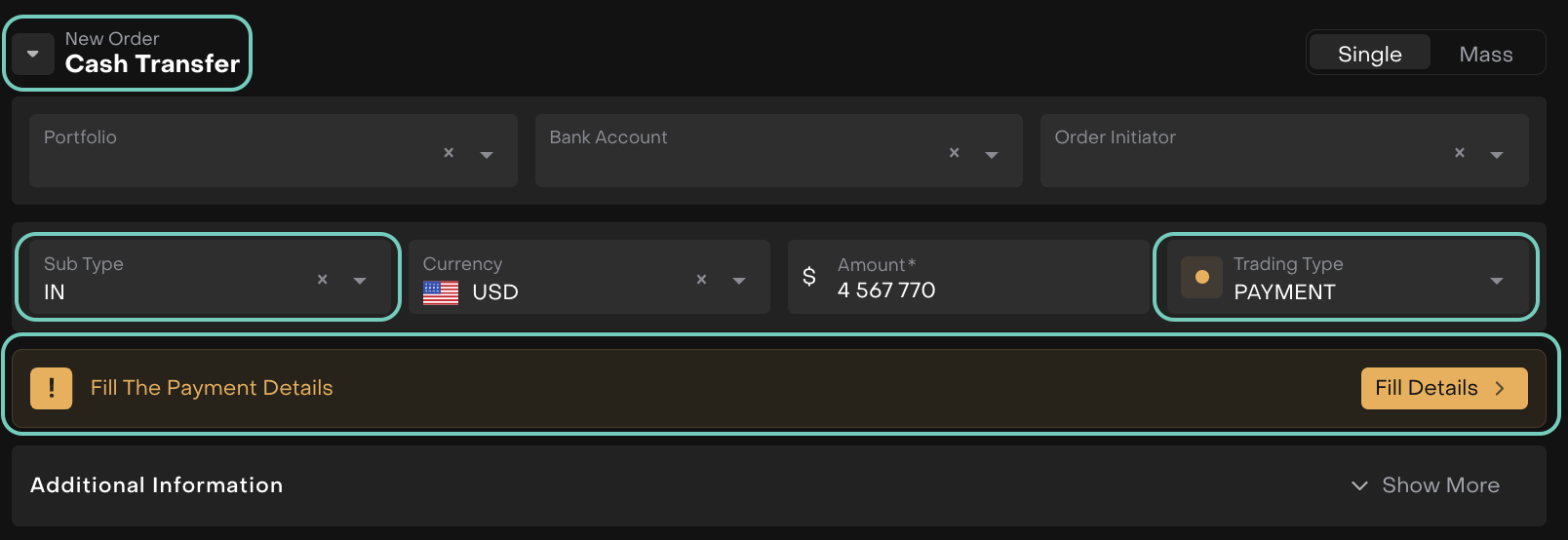Click the Amount input field
Screen dimensions: 1568x540
[985, 289]
